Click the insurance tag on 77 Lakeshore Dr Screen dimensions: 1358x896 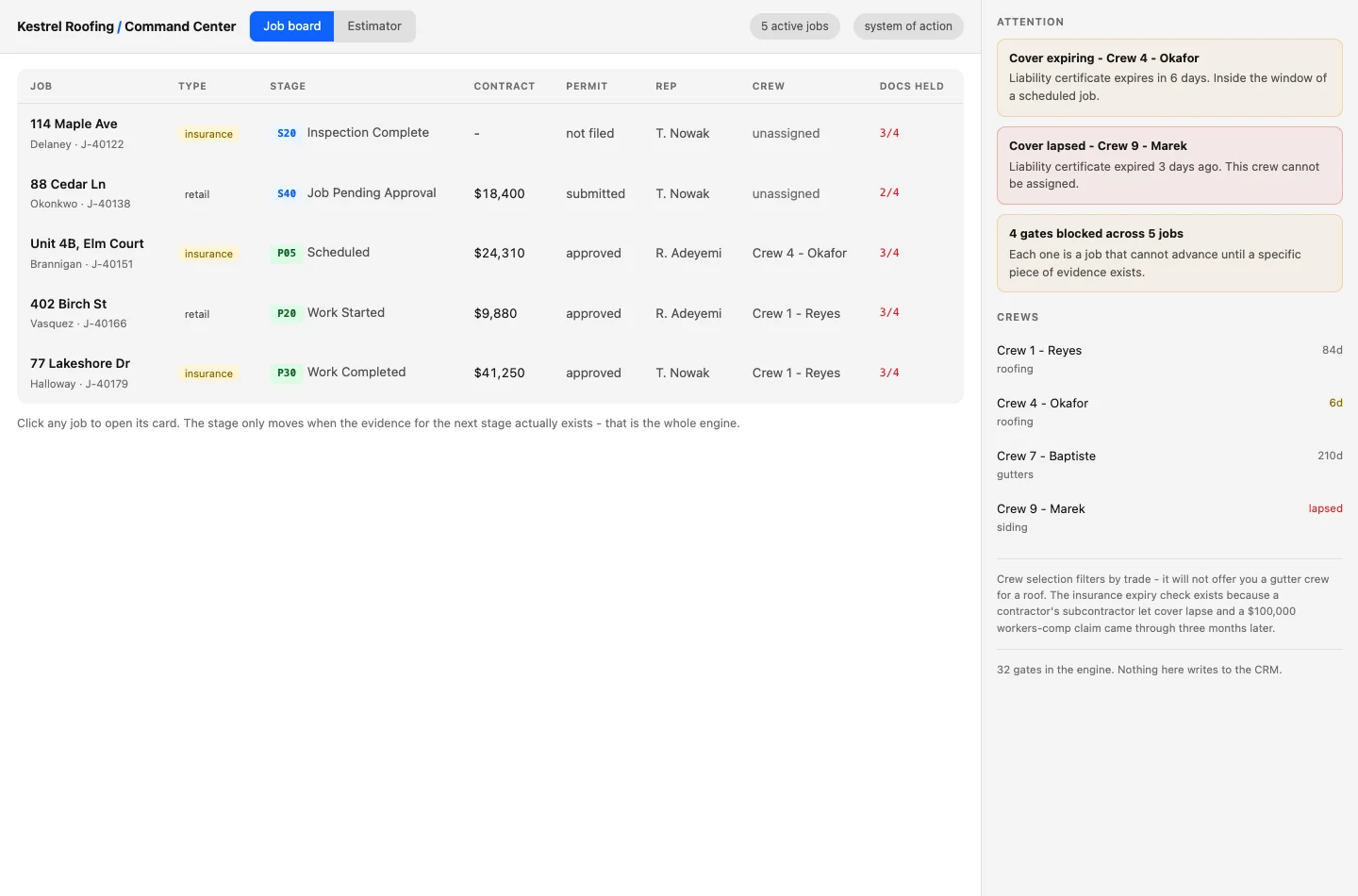[x=208, y=373]
